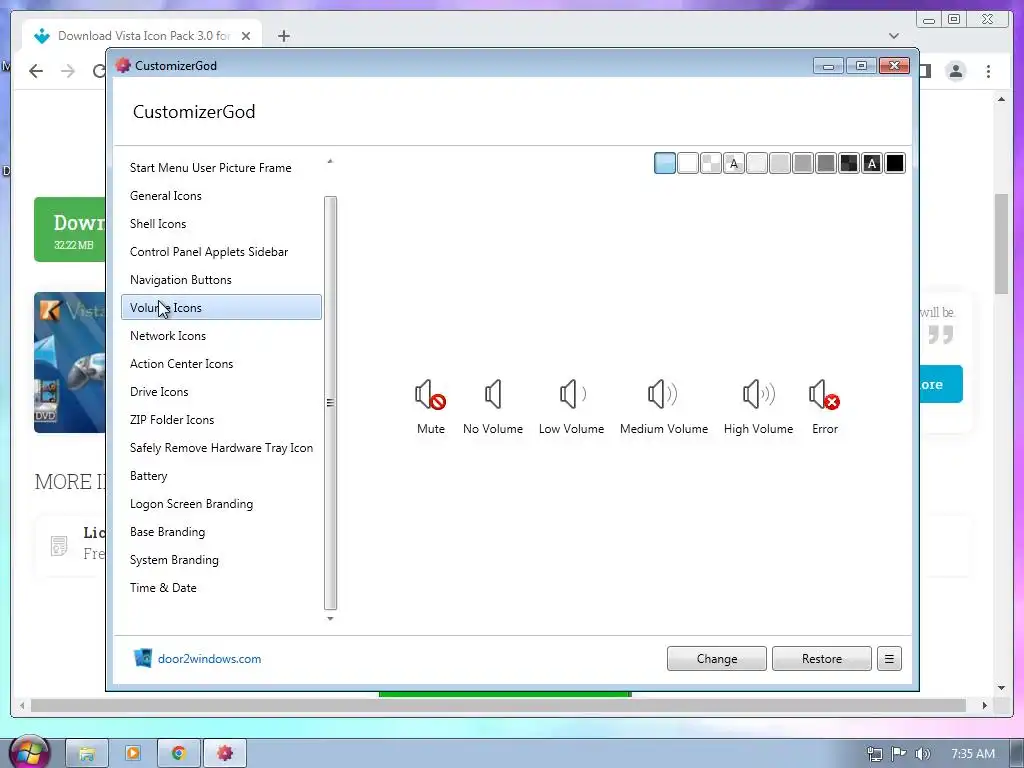Open the door2windows.com link
The width and height of the screenshot is (1024, 768).
click(209, 659)
